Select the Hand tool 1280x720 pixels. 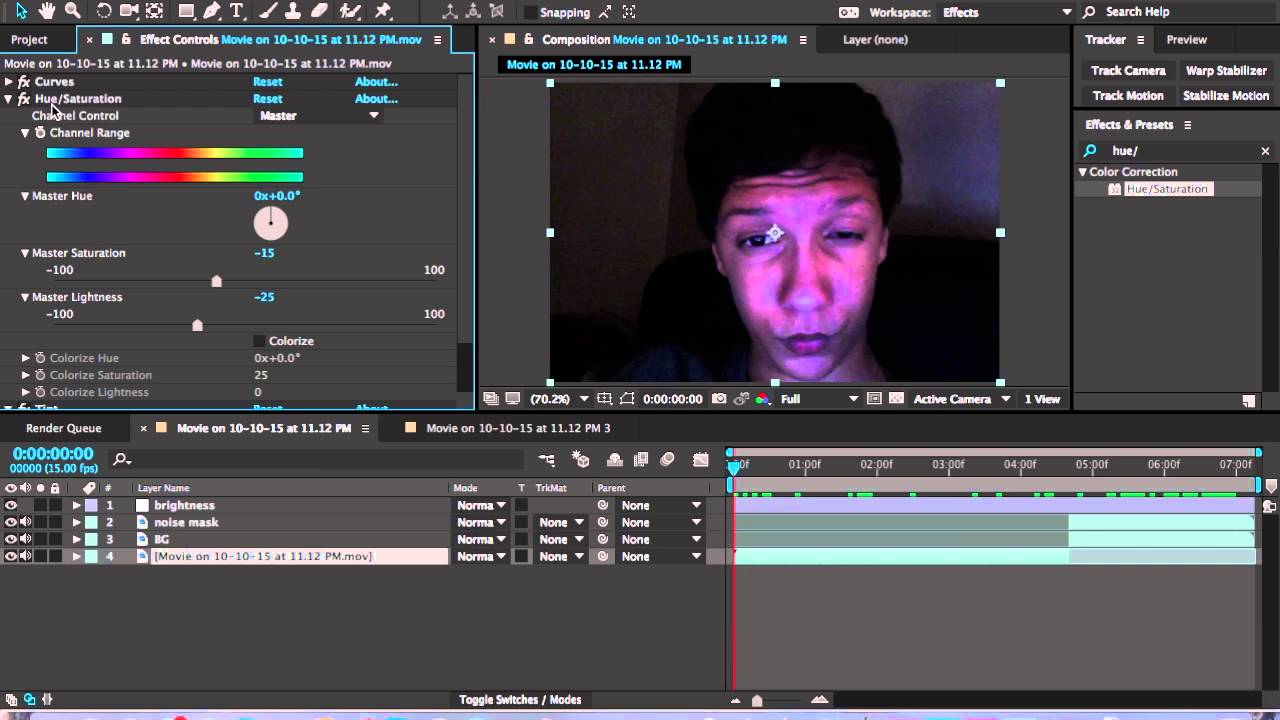(47, 11)
